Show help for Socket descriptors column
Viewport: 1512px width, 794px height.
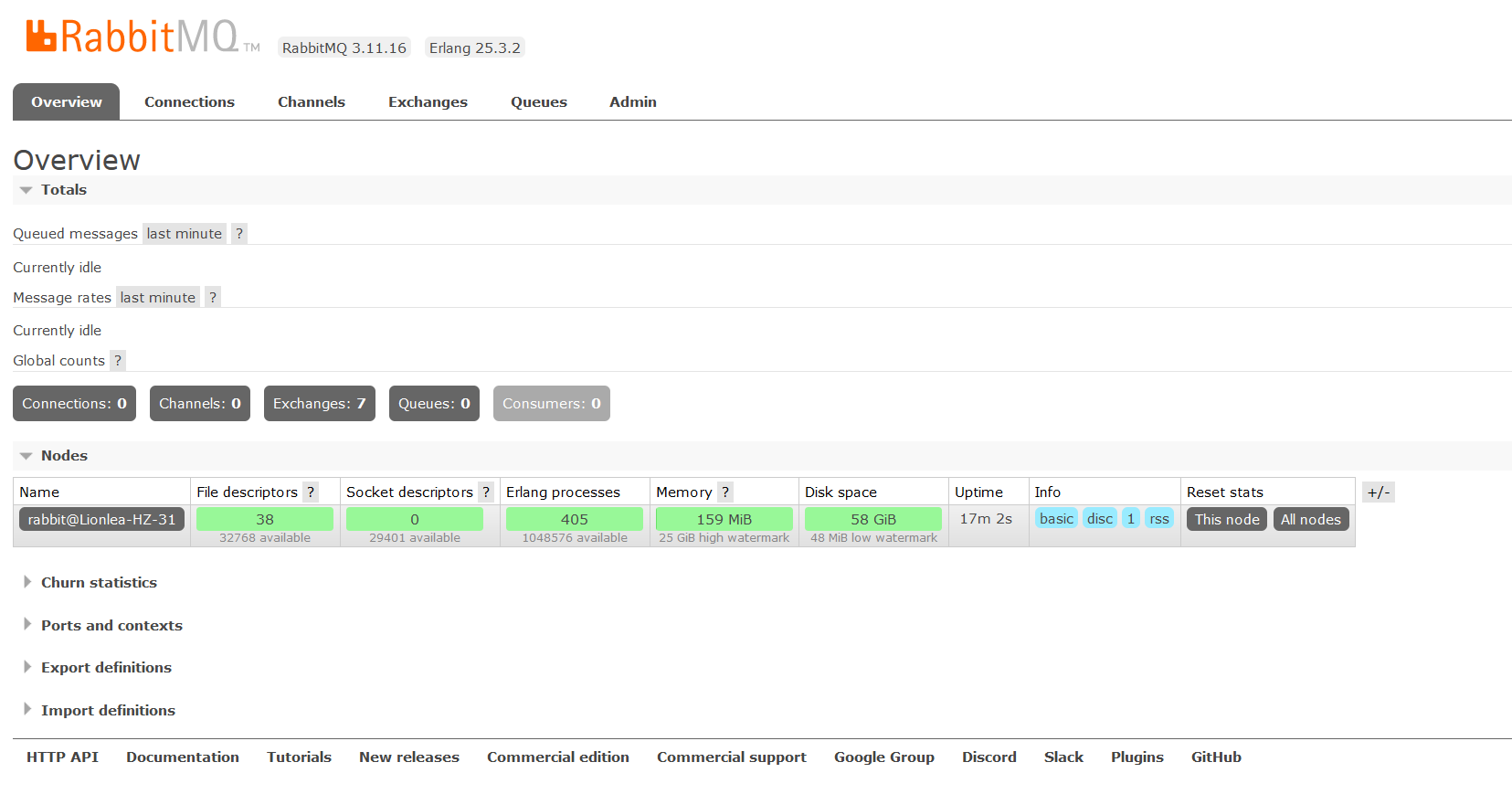[486, 492]
